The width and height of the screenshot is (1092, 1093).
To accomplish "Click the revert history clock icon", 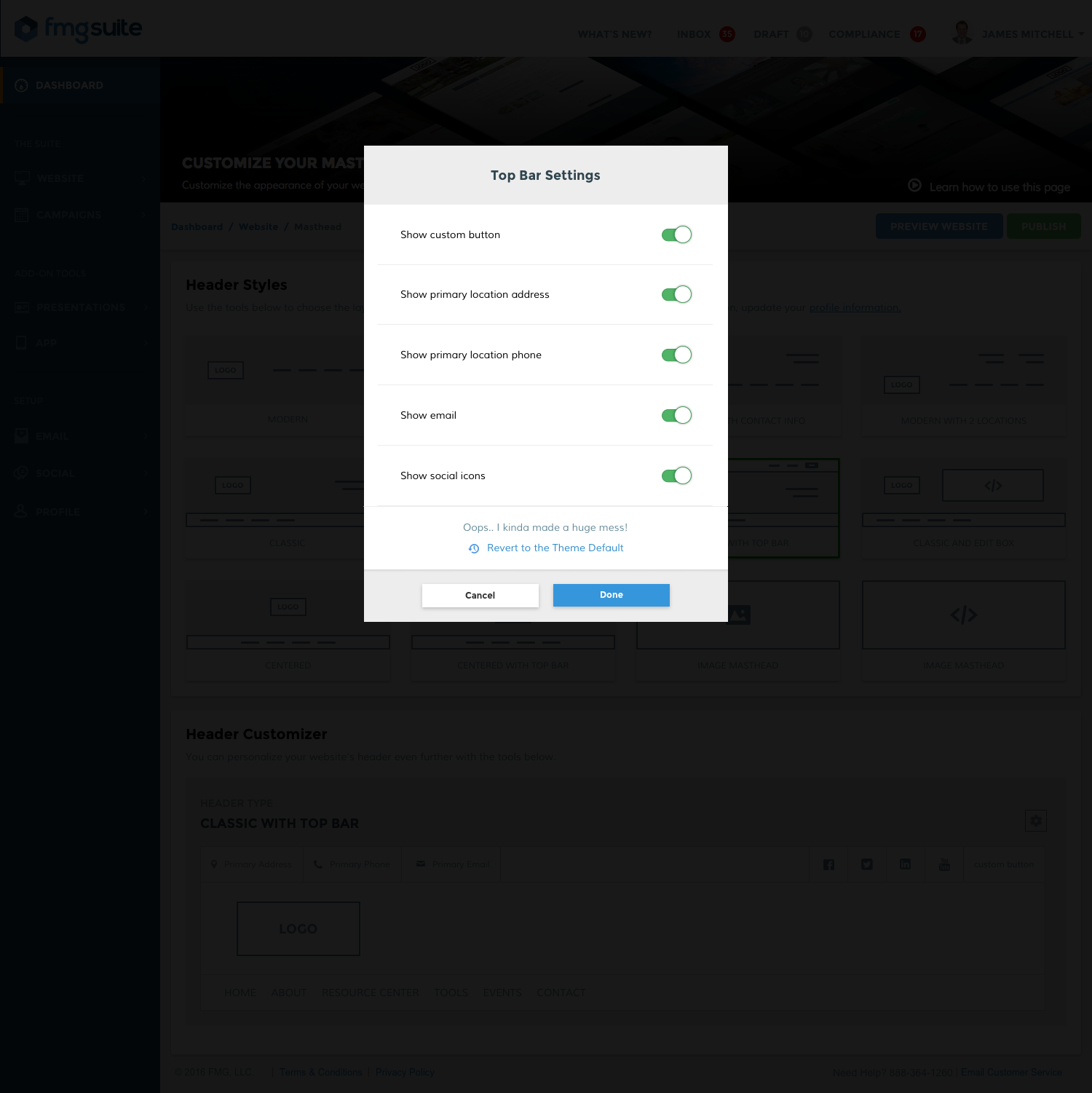I will 474,548.
